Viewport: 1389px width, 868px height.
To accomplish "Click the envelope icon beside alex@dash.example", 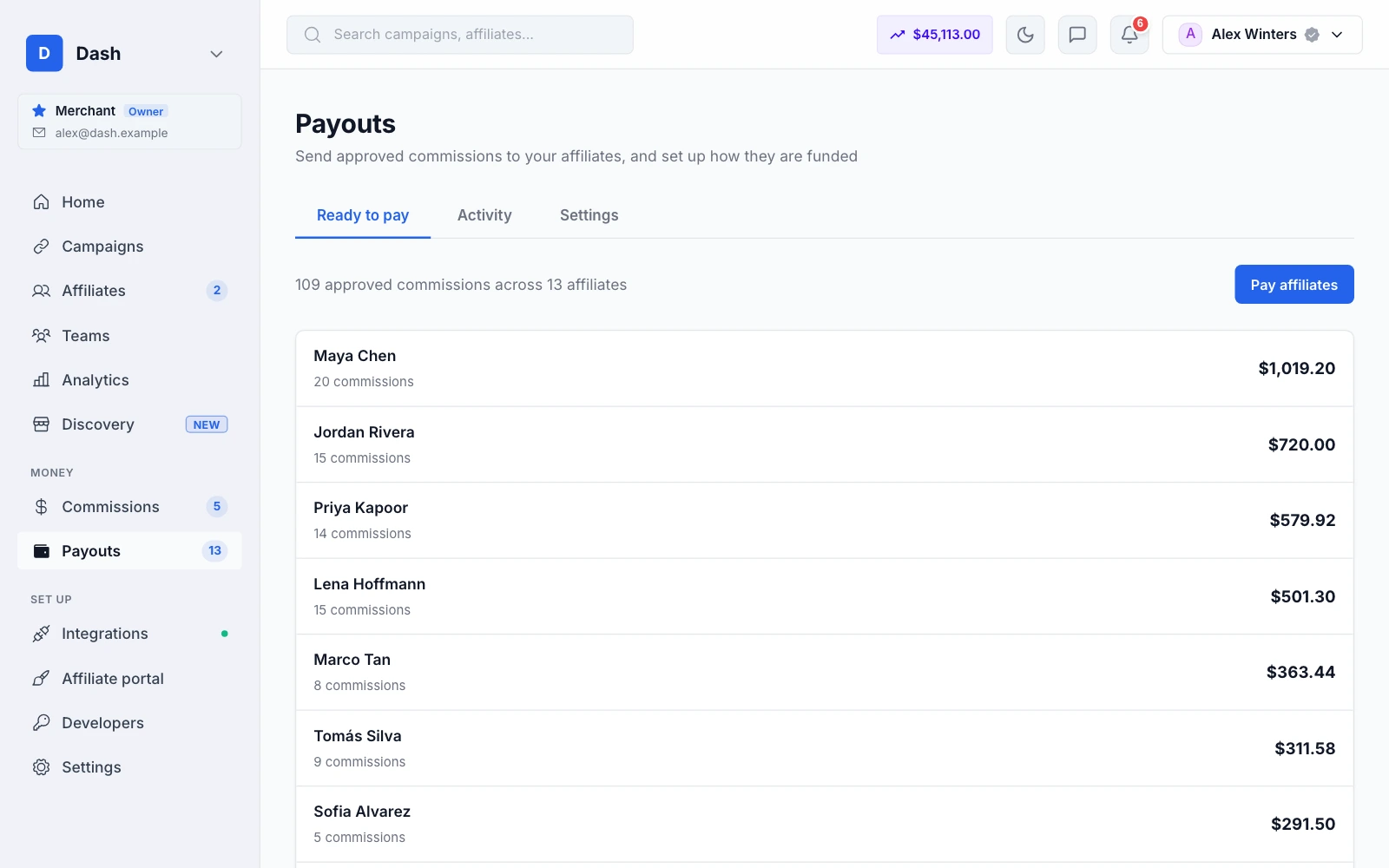I will pos(39,133).
